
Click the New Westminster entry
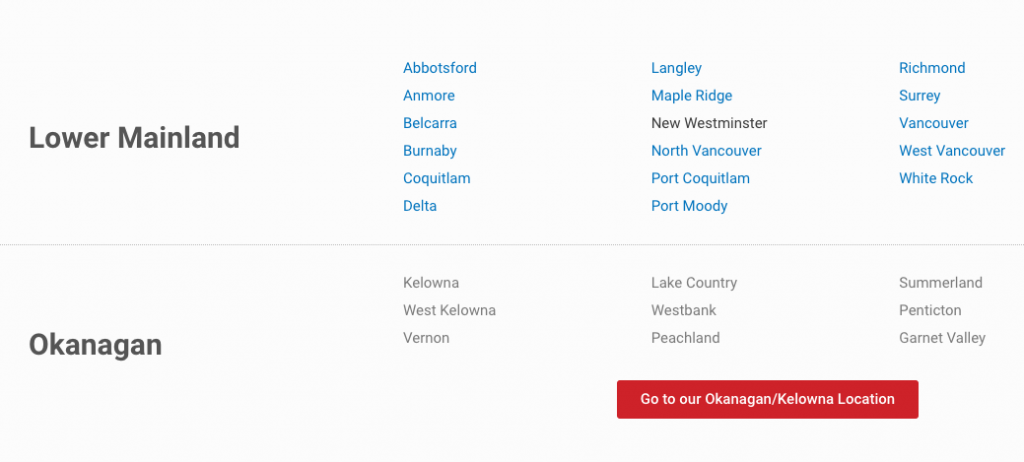click(x=709, y=123)
